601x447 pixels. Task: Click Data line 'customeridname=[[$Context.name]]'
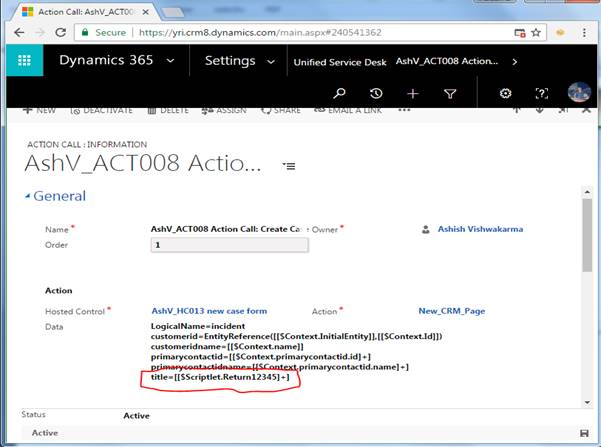(227, 347)
